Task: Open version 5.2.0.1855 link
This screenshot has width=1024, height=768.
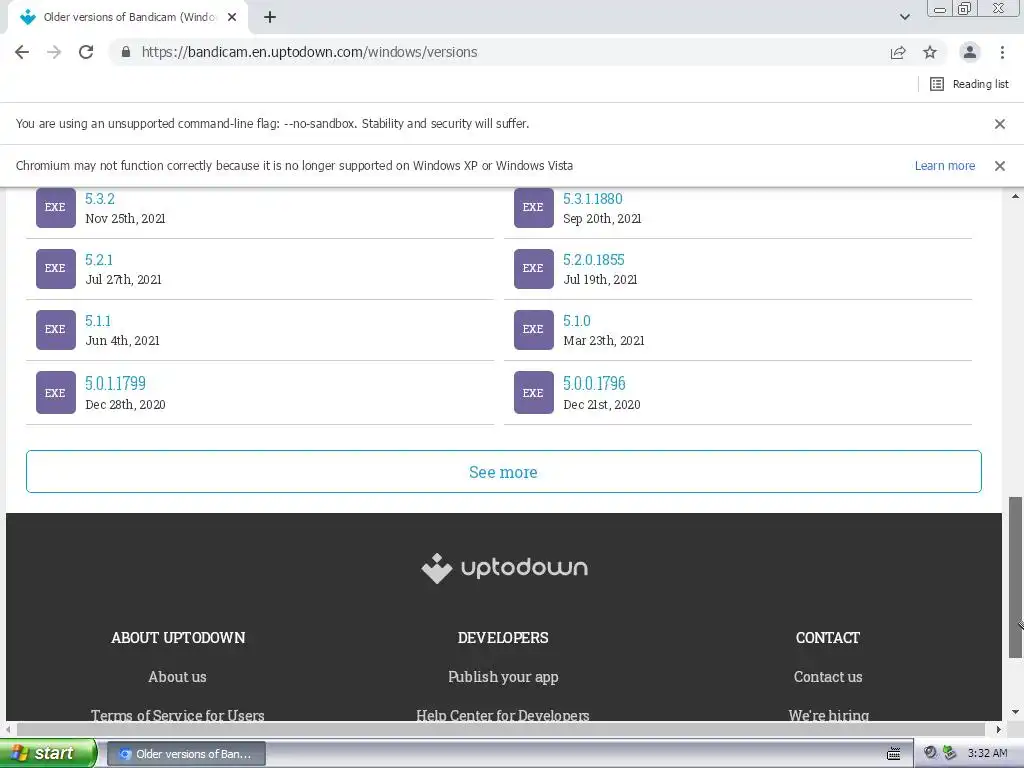Action: (x=594, y=260)
